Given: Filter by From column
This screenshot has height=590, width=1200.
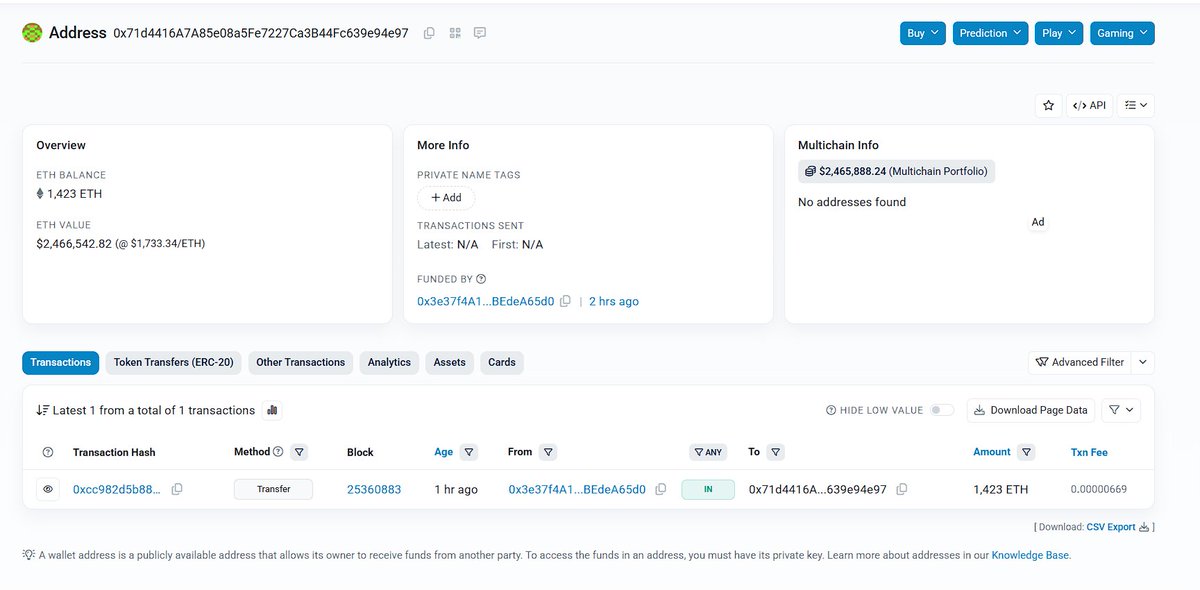Looking at the screenshot, I should (547, 452).
